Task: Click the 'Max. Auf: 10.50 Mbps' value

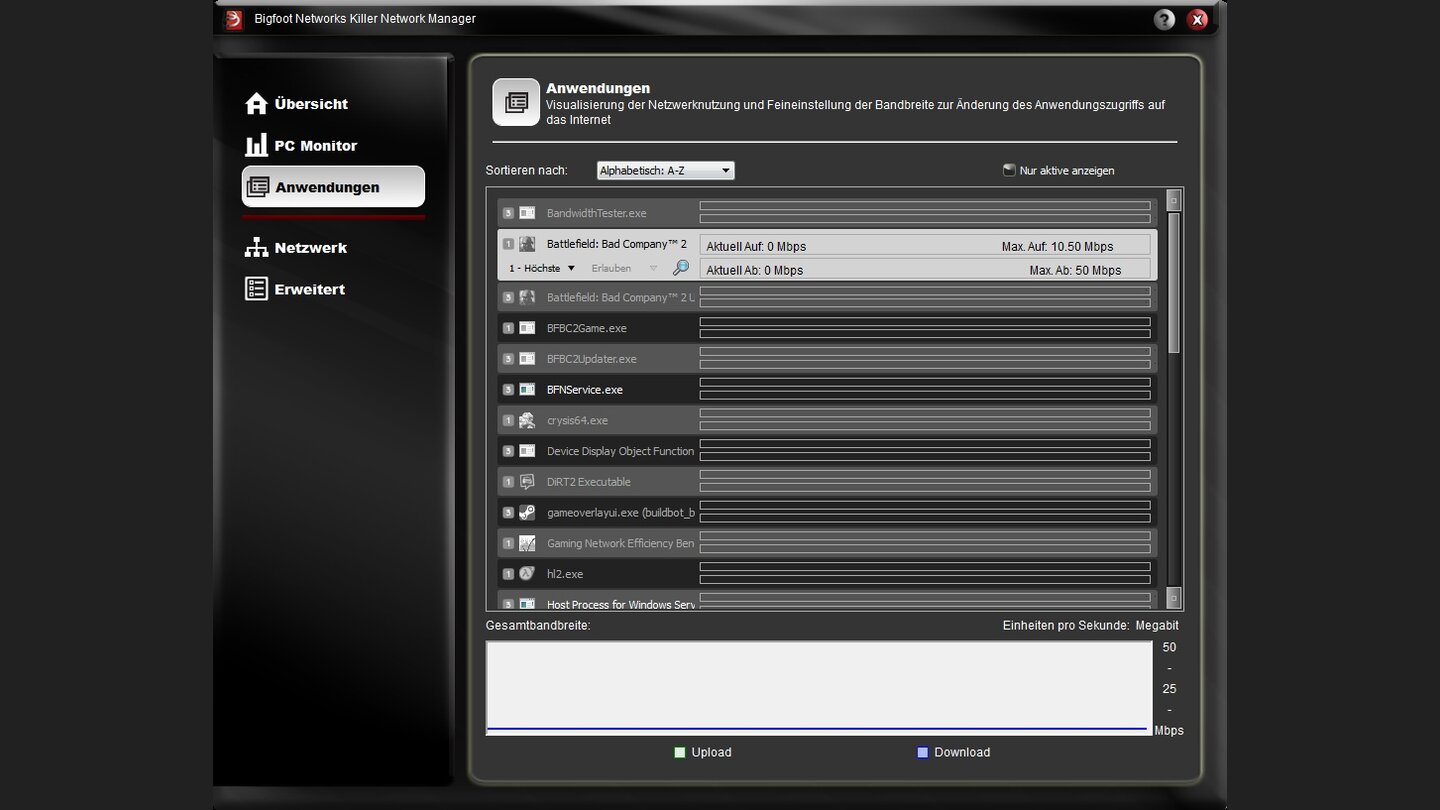Action: (1057, 246)
